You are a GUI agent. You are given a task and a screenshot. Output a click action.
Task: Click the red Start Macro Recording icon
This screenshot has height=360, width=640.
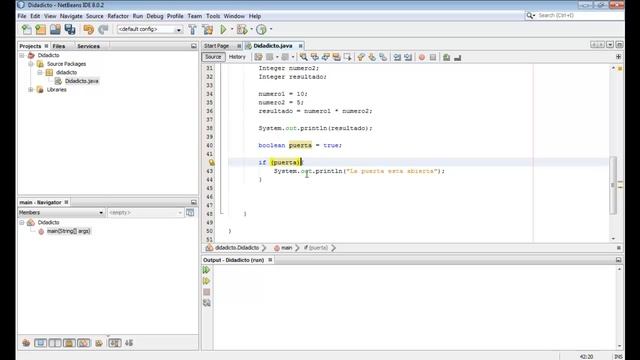coord(422,58)
